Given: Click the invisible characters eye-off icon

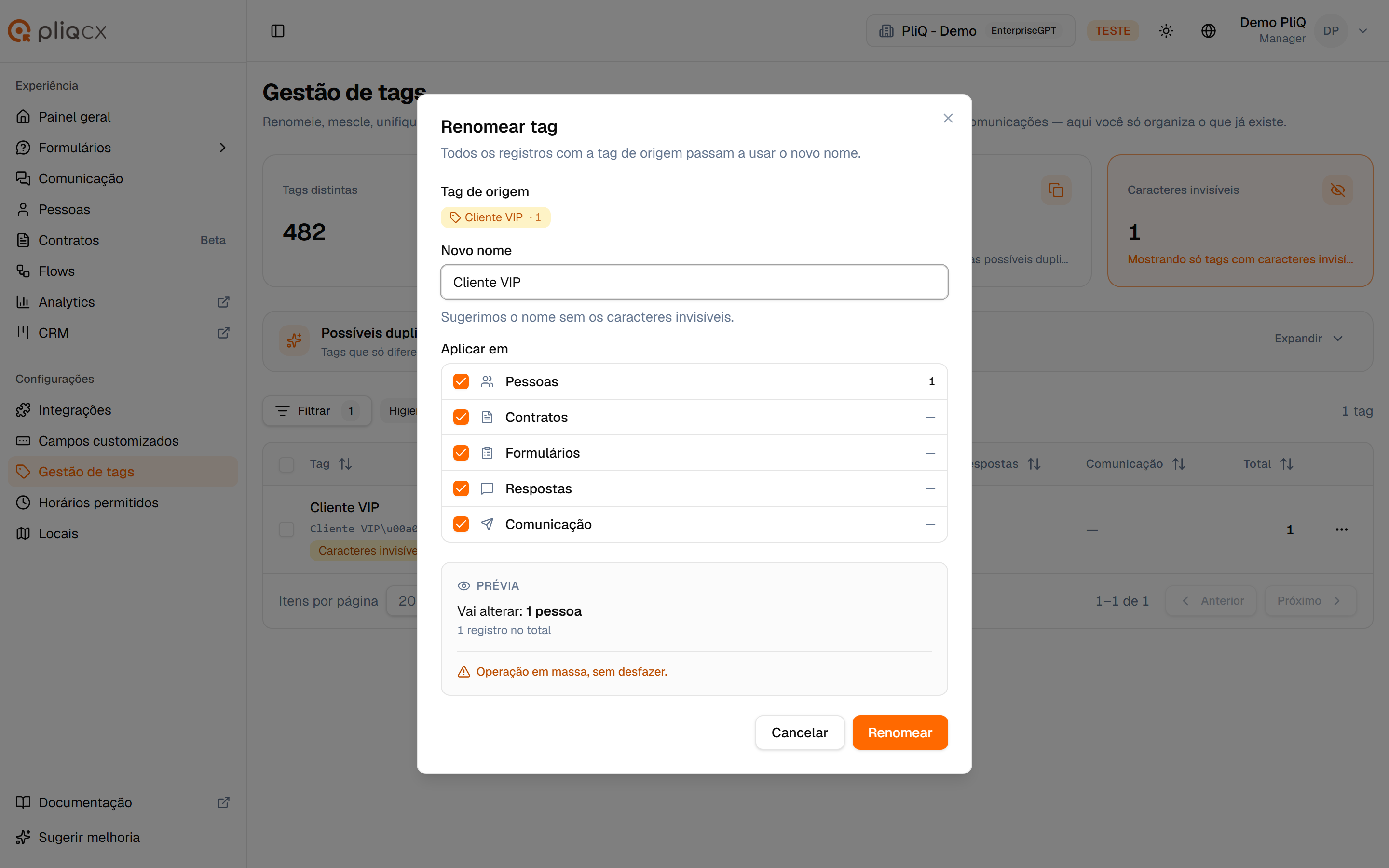Looking at the screenshot, I should click(x=1337, y=190).
